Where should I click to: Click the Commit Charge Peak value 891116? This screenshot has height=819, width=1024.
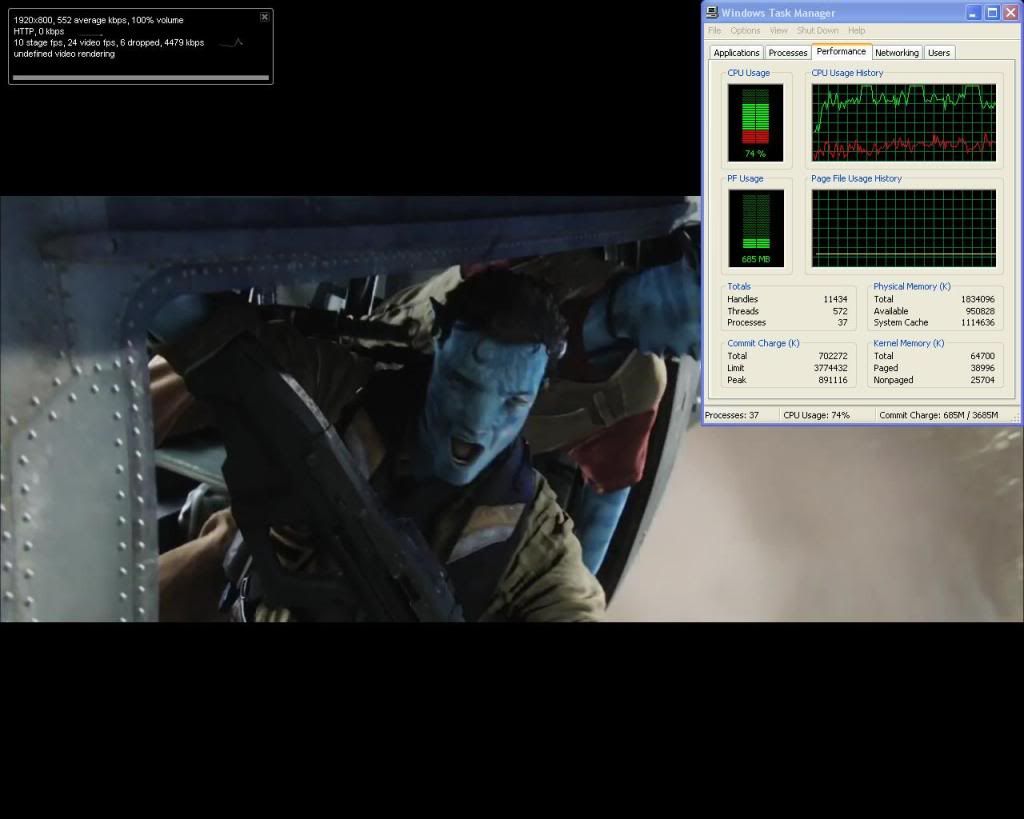click(833, 380)
